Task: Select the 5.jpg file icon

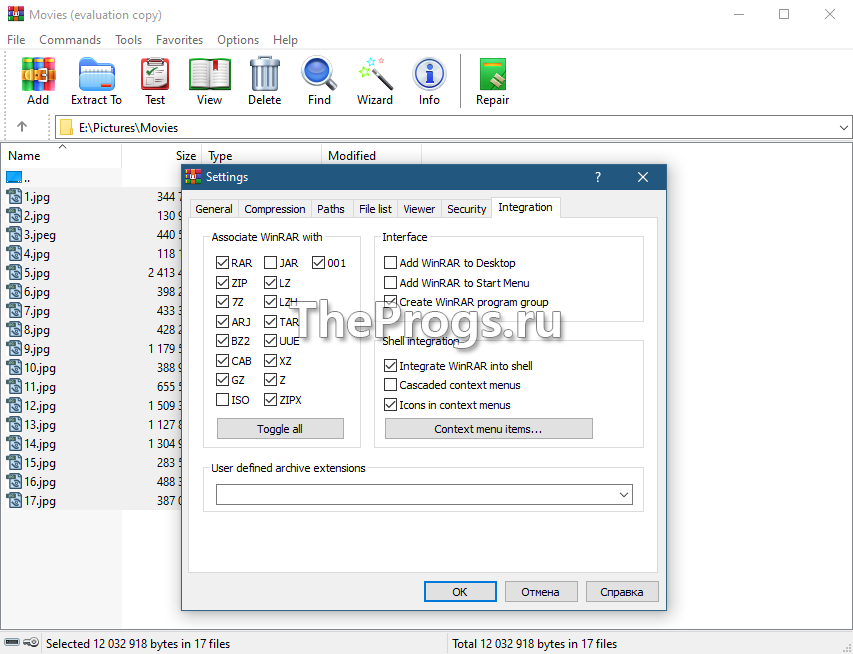Action: tap(14, 273)
